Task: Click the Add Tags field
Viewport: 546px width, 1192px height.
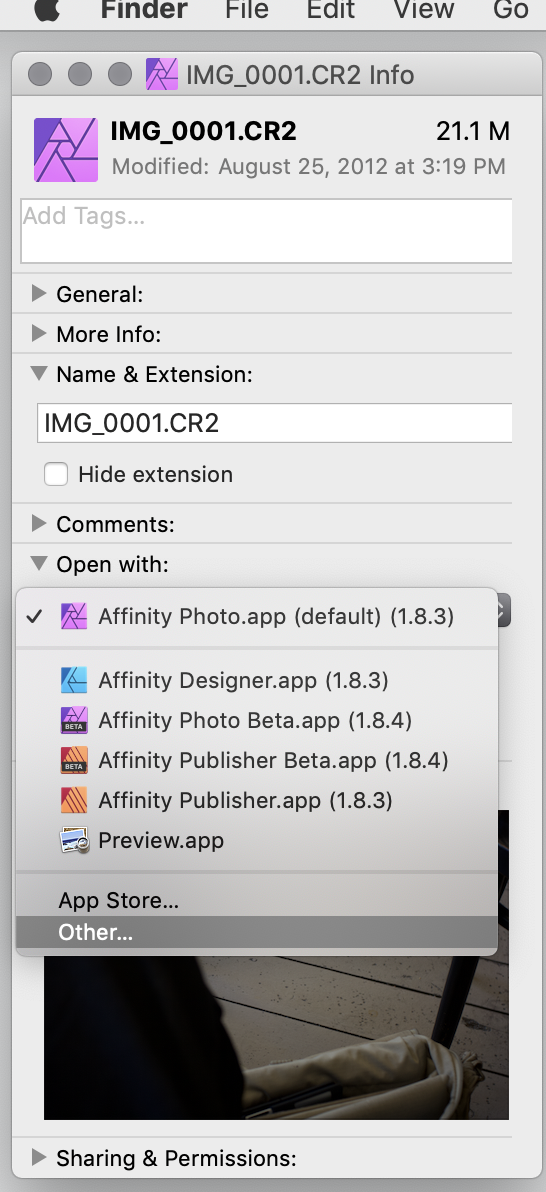Action: point(266,231)
